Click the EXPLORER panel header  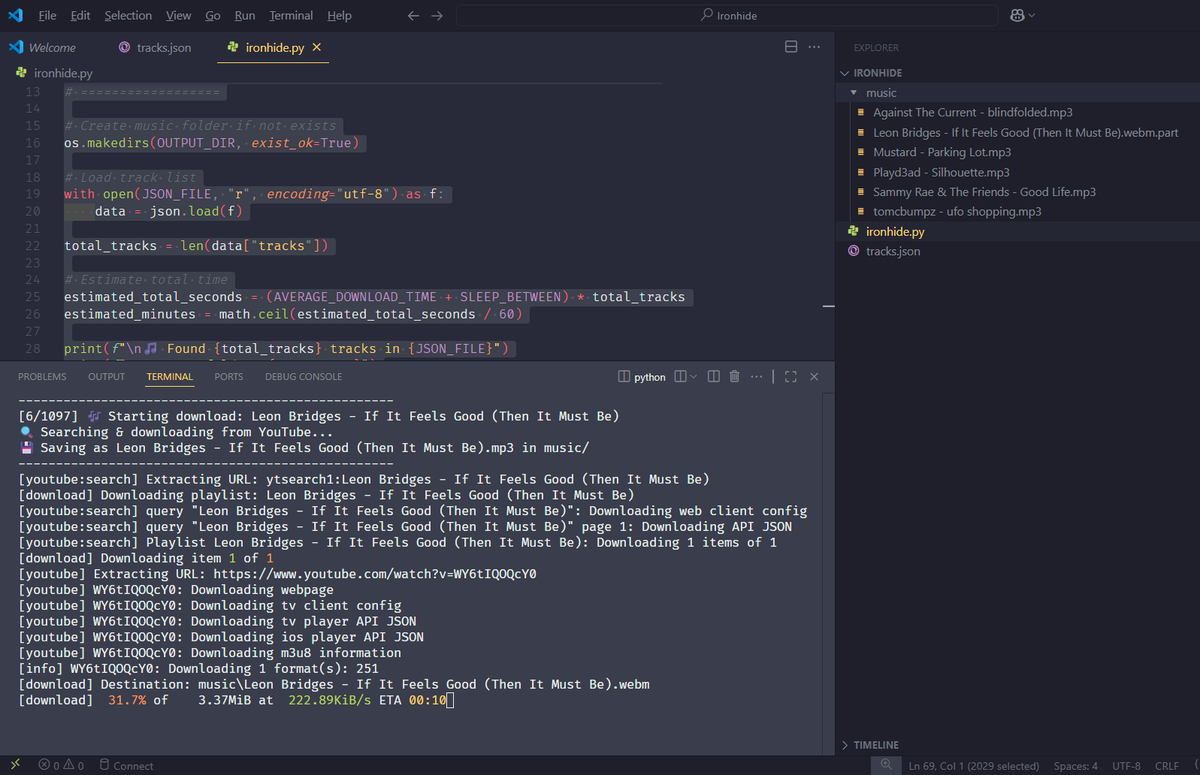click(x=876, y=47)
